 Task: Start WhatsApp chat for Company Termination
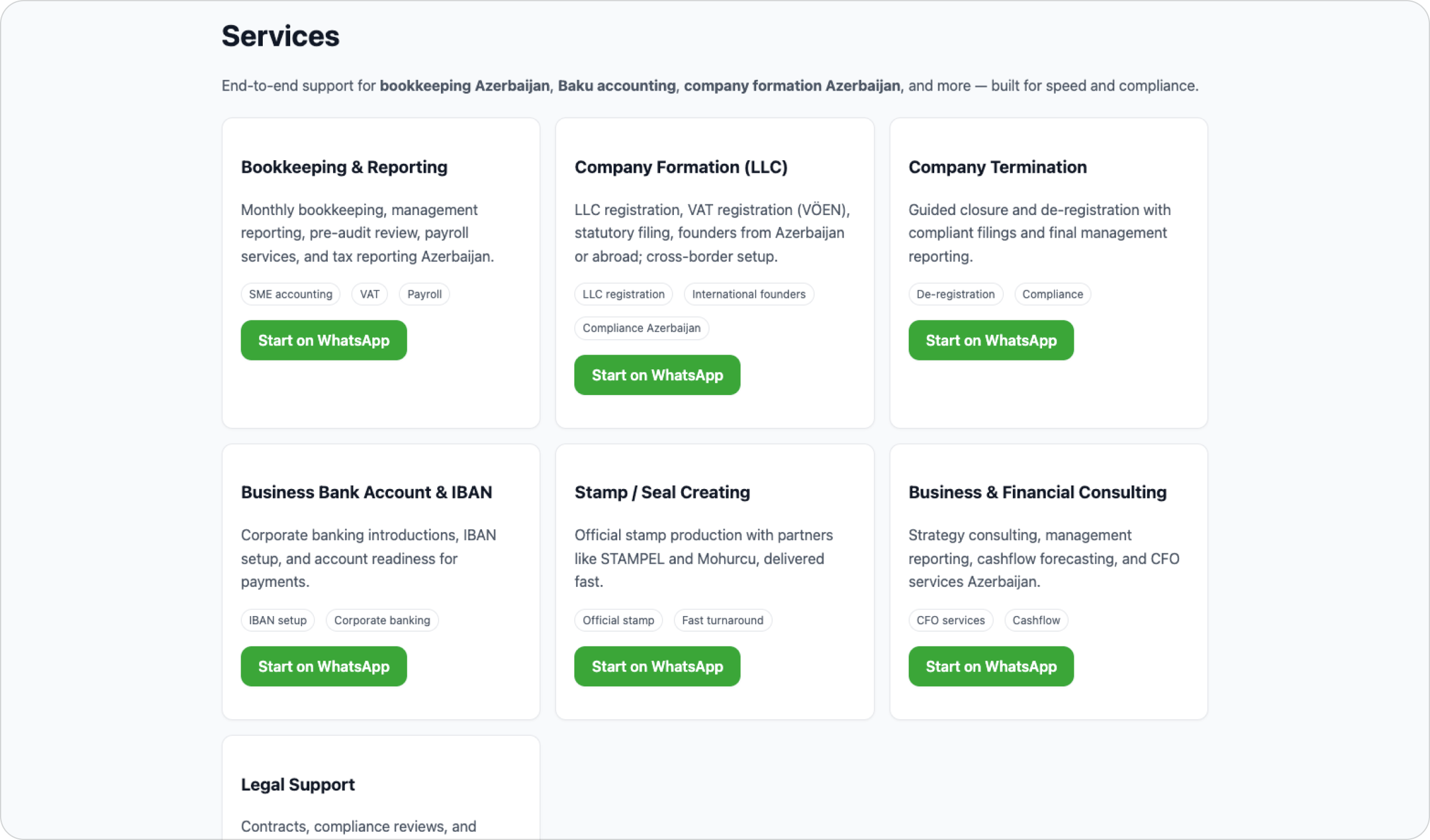click(990, 340)
